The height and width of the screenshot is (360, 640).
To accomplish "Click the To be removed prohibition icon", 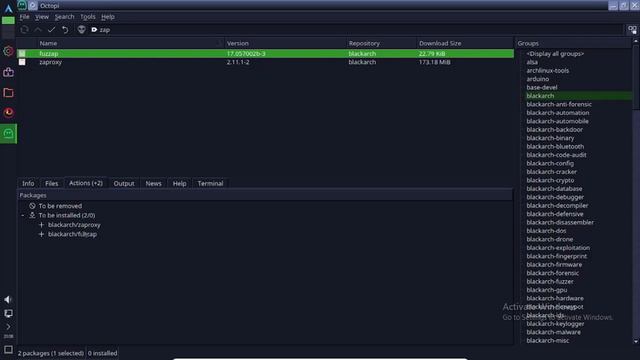I will click(32, 206).
